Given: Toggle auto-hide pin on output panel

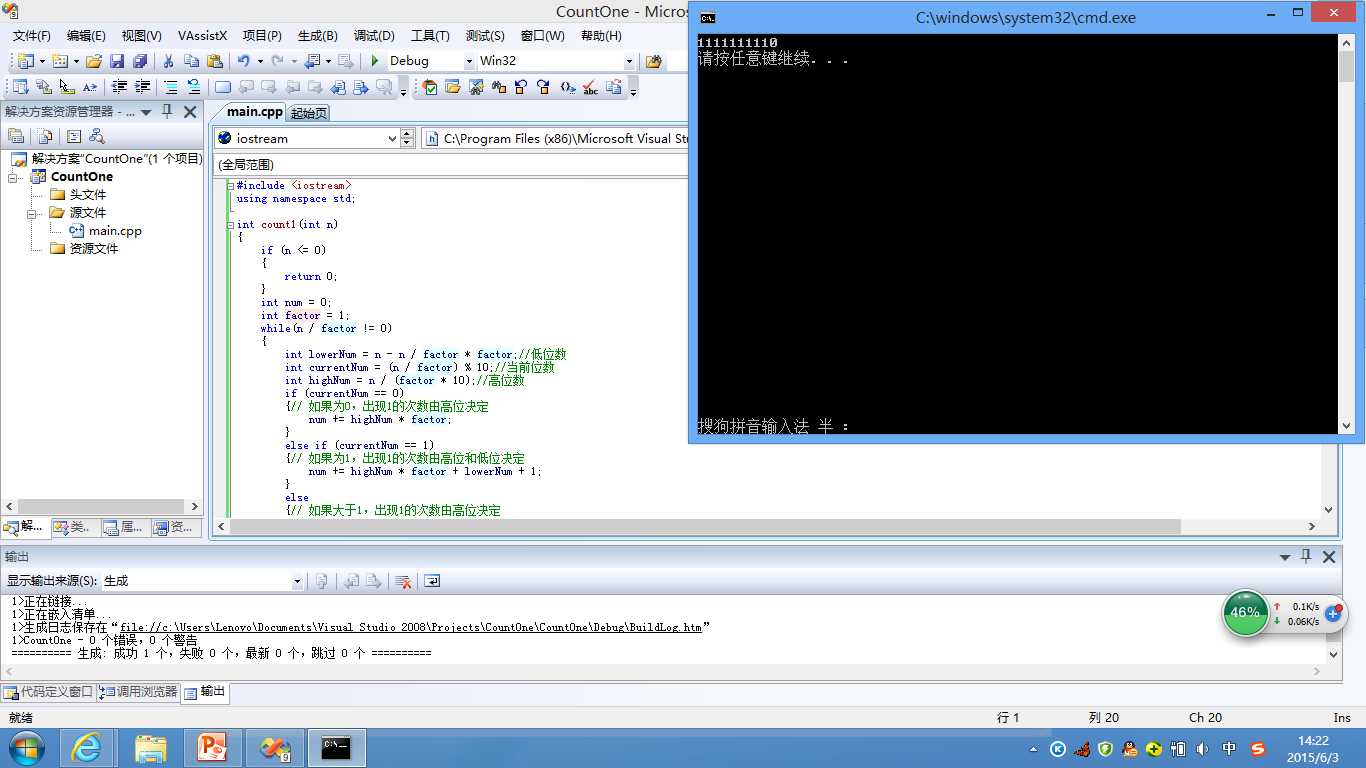Looking at the screenshot, I should tap(1306, 557).
